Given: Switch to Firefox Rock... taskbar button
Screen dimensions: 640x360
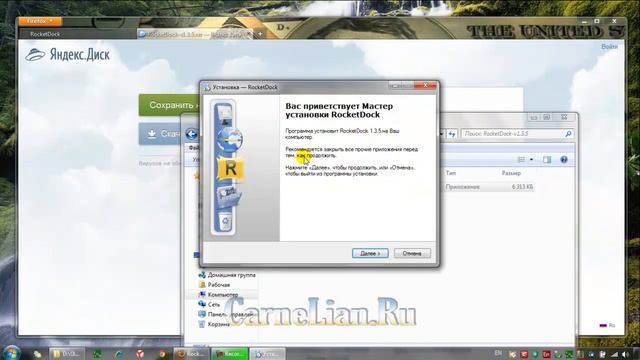Looking at the screenshot, I should pos(191,354).
